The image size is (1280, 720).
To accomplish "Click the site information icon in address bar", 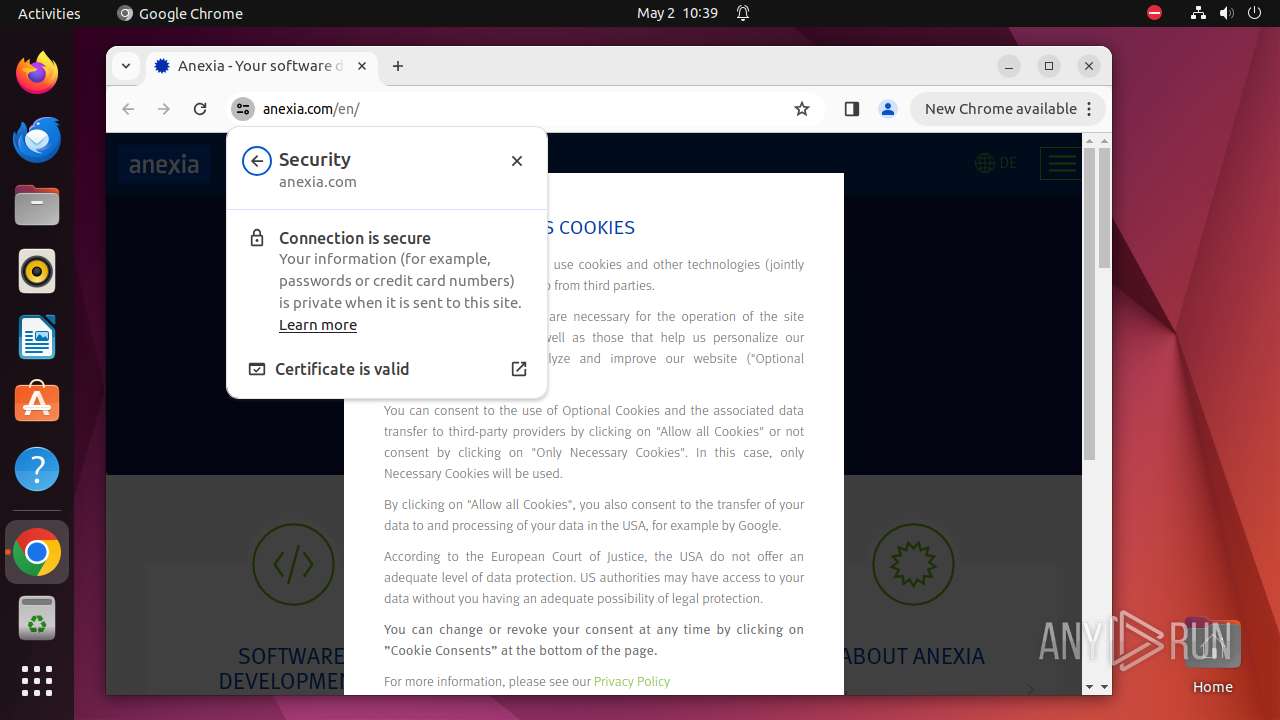I will pyautogui.click(x=243, y=109).
